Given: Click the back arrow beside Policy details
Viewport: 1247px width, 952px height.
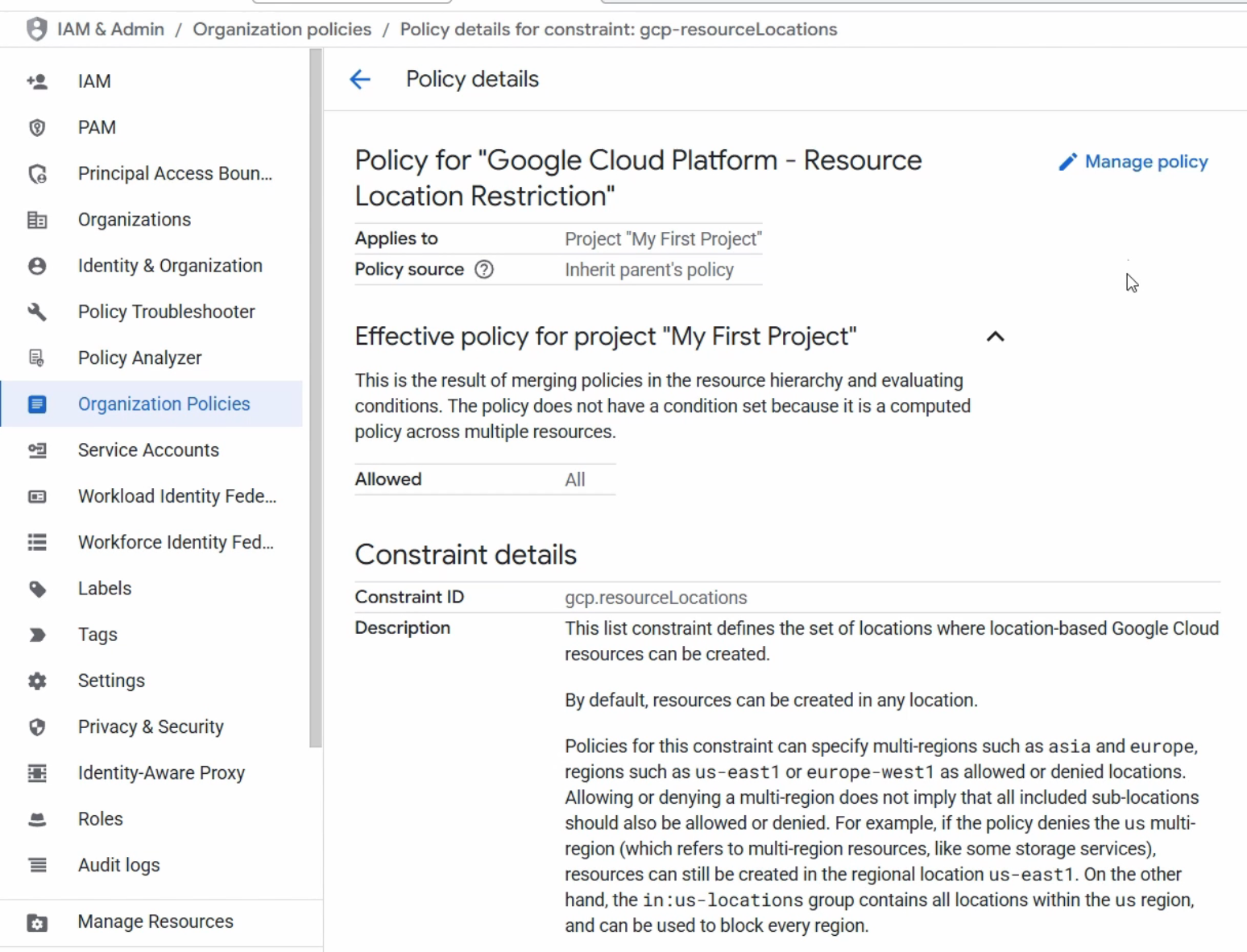Looking at the screenshot, I should click(x=360, y=79).
